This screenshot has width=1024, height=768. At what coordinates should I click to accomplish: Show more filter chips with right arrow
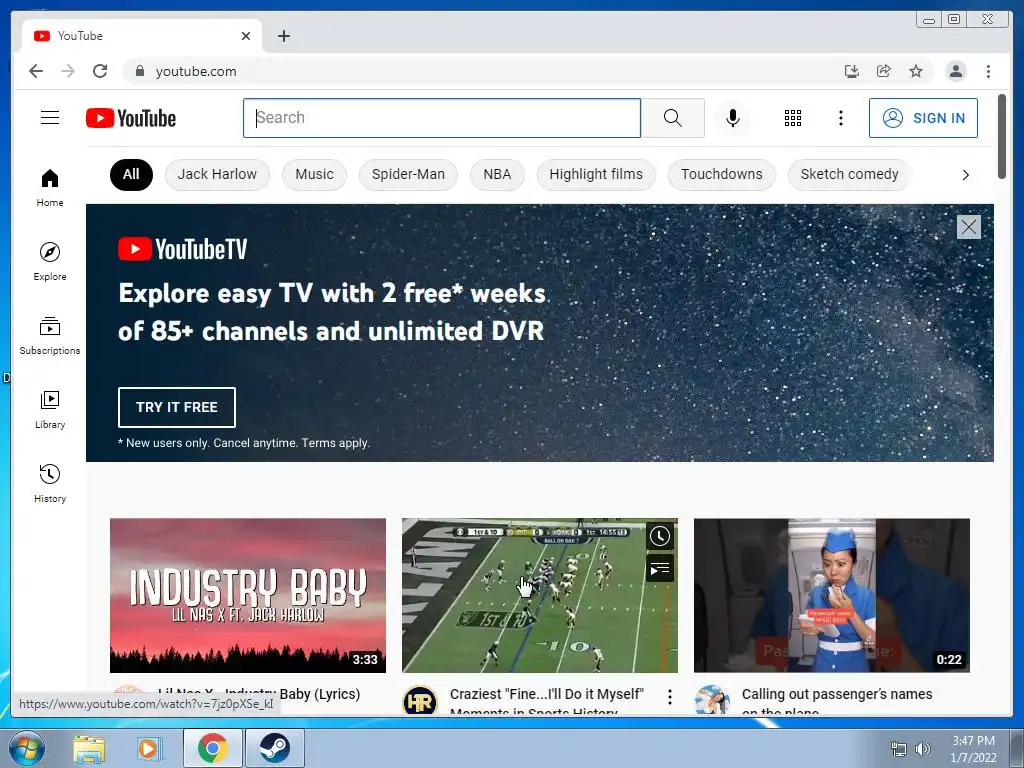[965, 175]
